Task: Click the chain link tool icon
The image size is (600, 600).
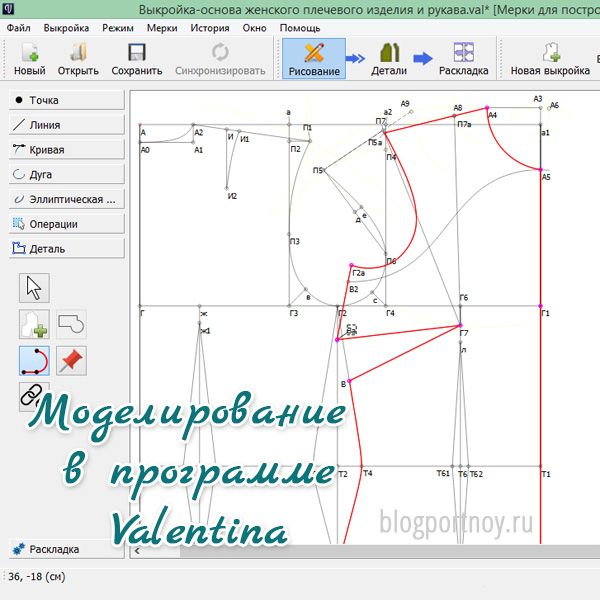Action: 33,395
